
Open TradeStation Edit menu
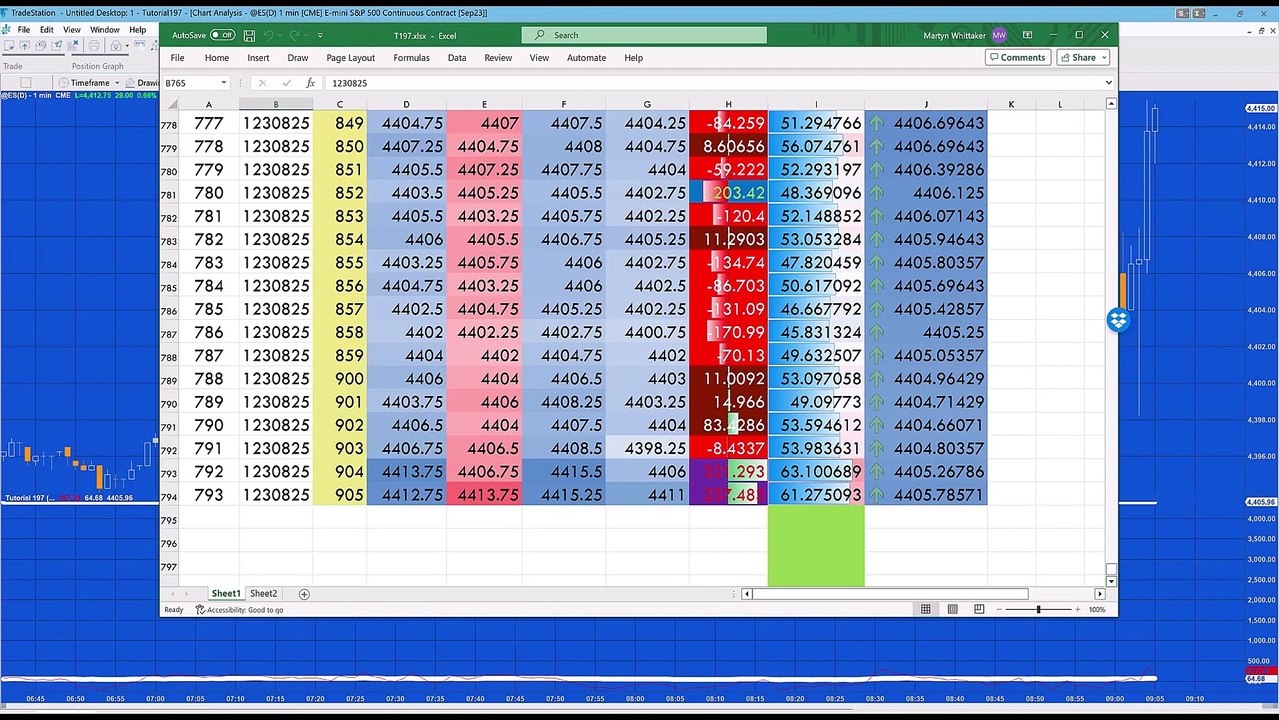point(46,30)
